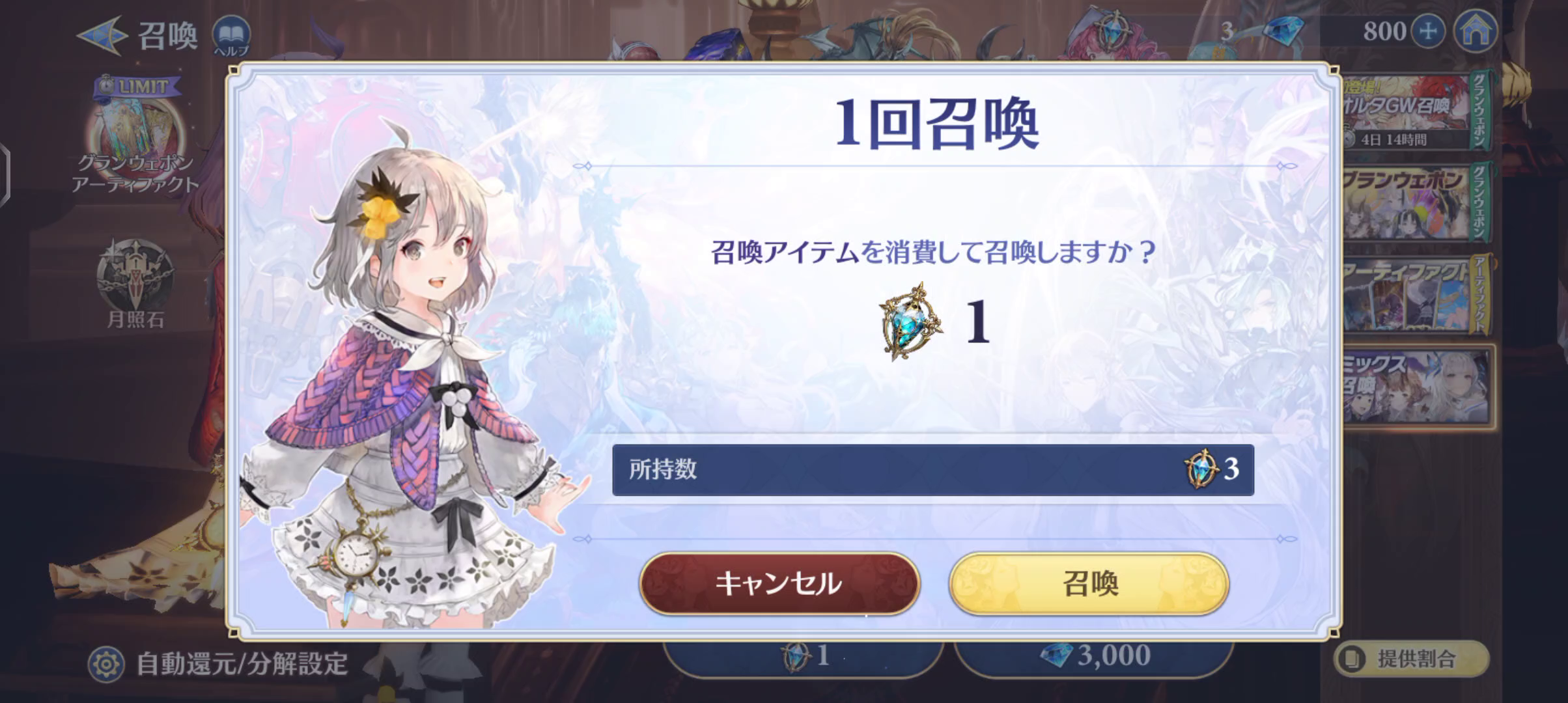Tap the 3,000 gem summon button

tap(1094, 656)
